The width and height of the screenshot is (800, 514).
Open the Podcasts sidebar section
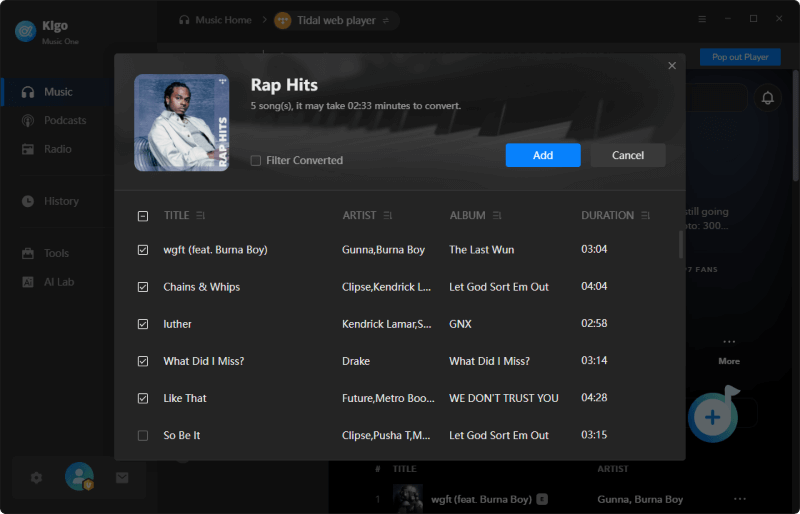[65, 121]
